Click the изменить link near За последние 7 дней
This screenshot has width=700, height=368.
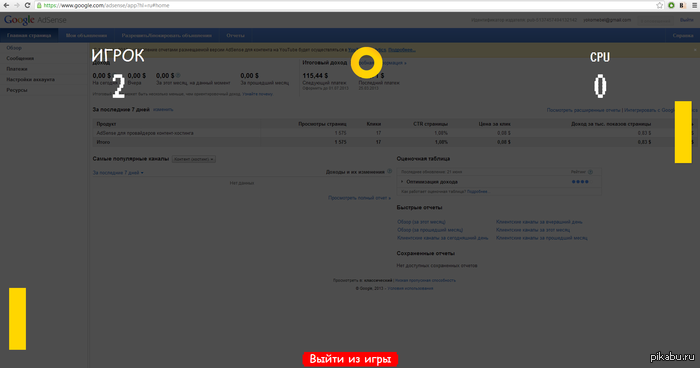click(x=163, y=109)
